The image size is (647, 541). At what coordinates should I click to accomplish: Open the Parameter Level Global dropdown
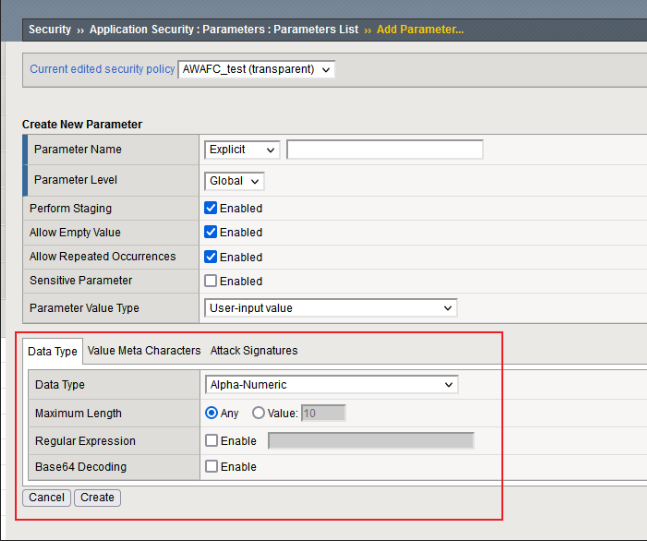[235, 181]
